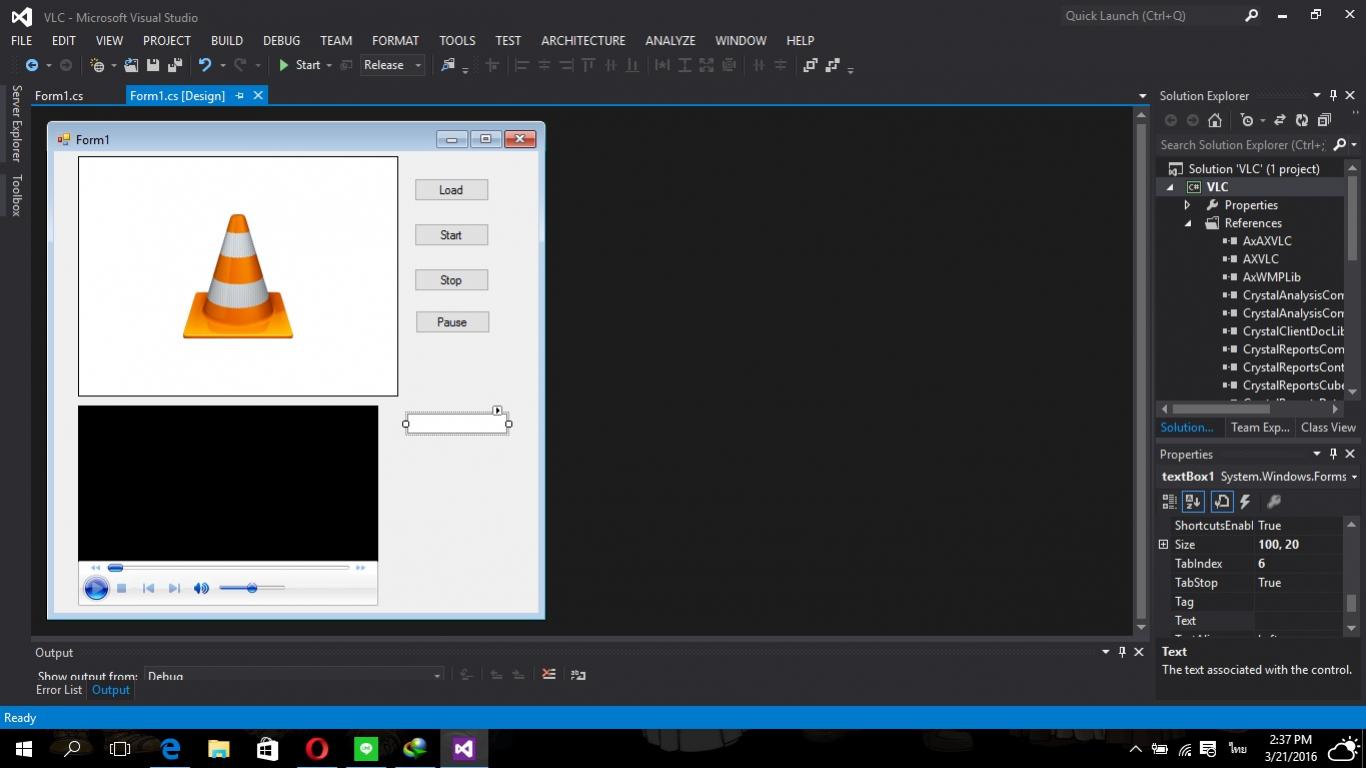Click the Search Solution Explorer field

1244,145
